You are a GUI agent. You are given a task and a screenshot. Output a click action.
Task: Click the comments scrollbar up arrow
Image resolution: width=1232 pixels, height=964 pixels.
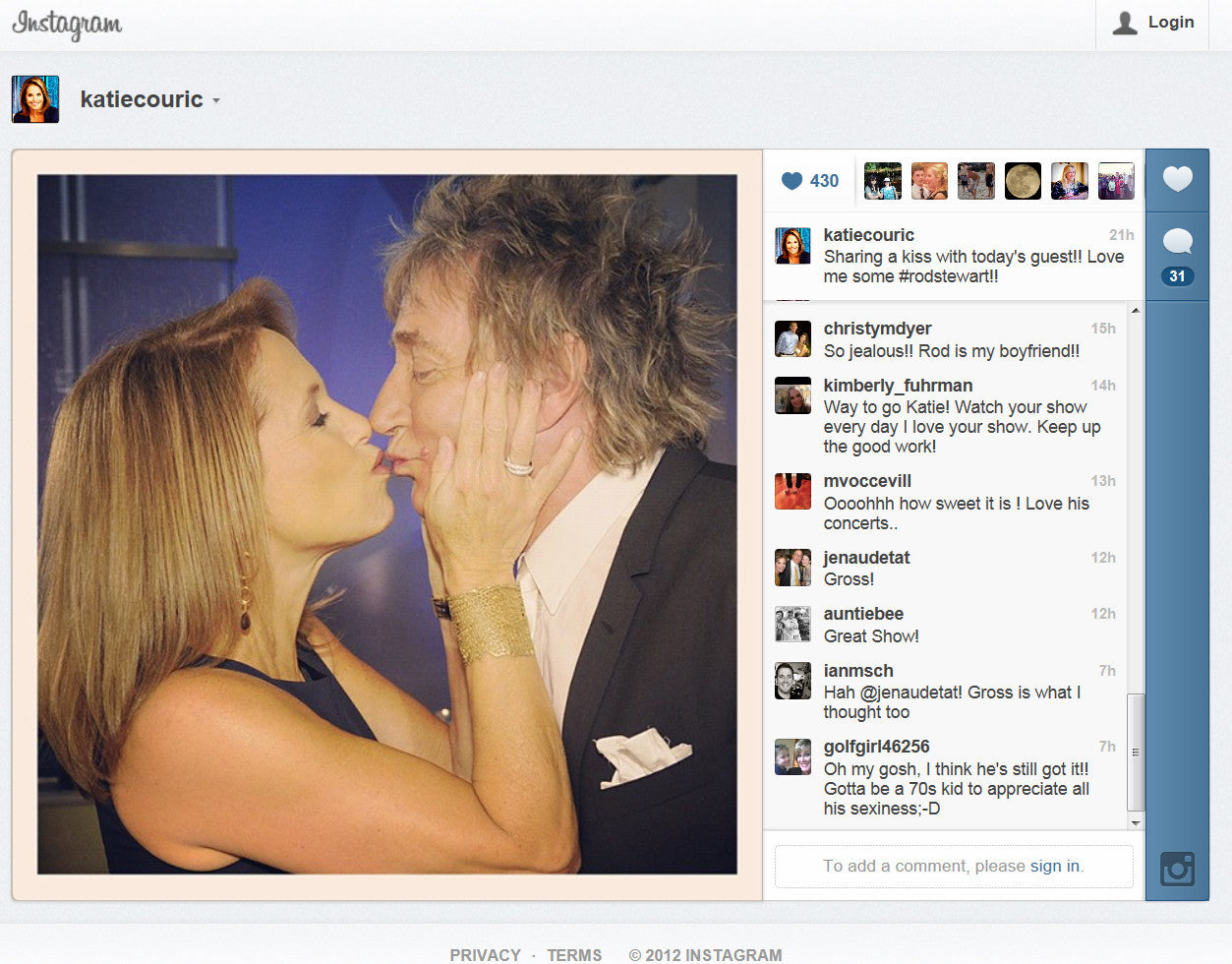pyautogui.click(x=1136, y=311)
